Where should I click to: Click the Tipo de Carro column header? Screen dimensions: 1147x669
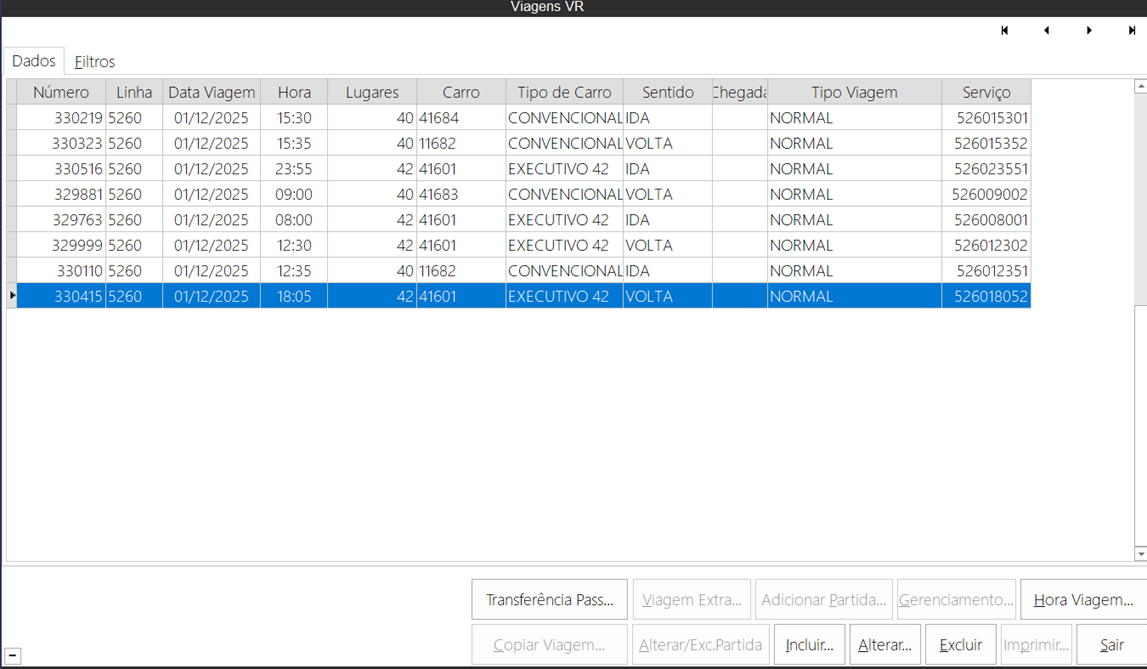click(x=564, y=92)
